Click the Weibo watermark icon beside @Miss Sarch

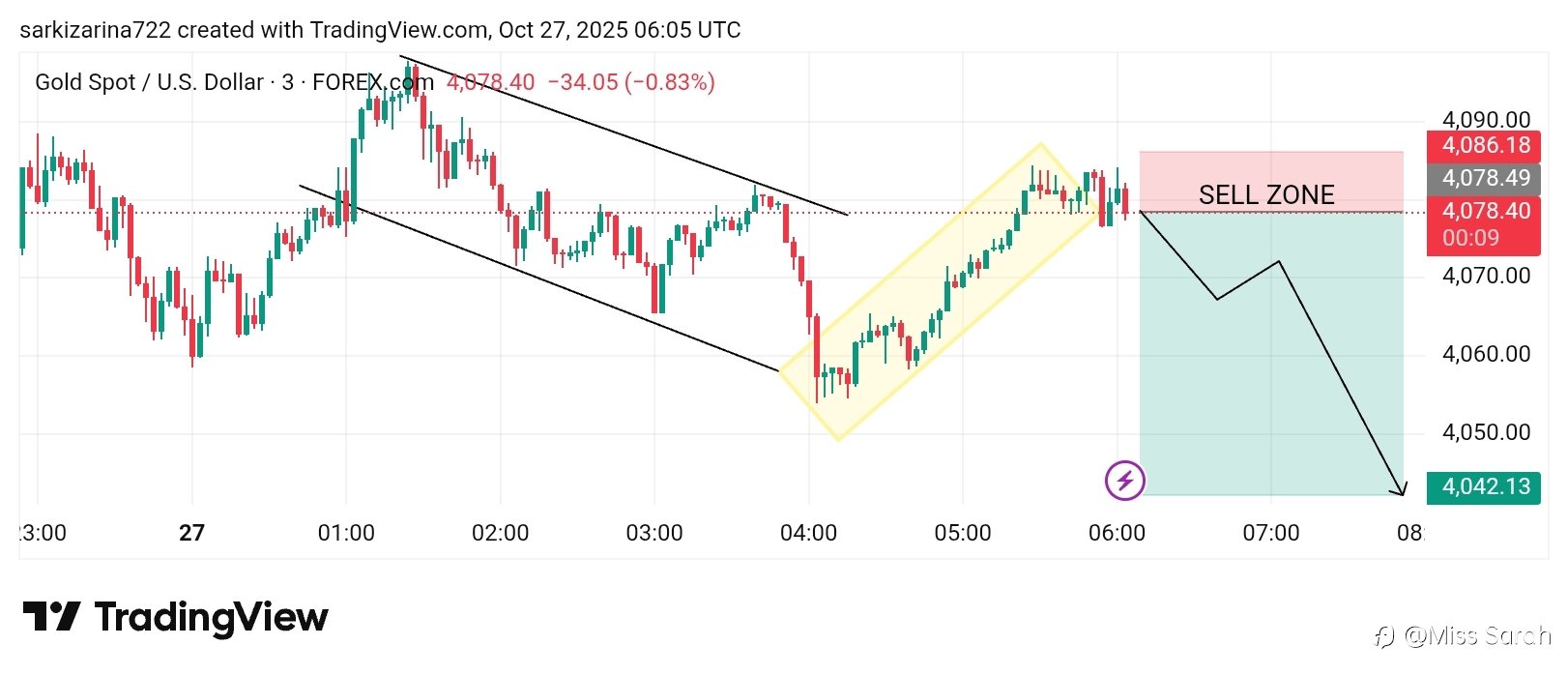point(1384,636)
